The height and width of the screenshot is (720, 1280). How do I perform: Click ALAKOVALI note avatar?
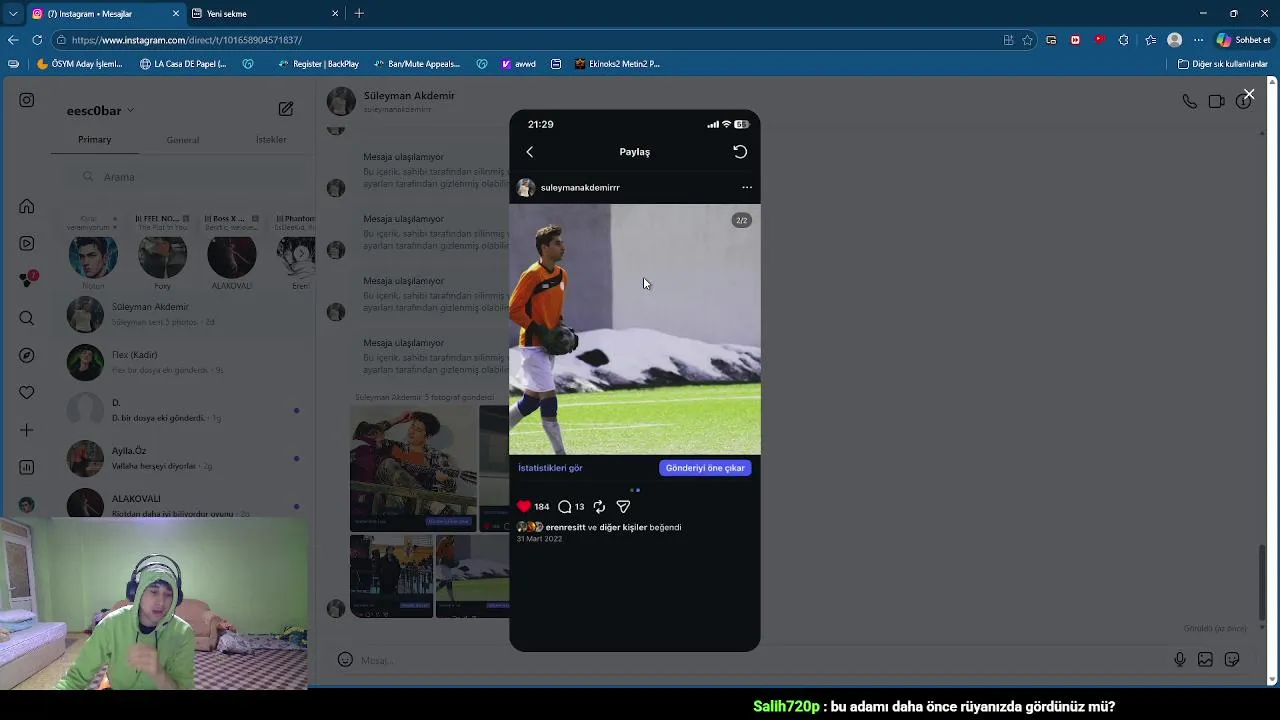[231, 256]
